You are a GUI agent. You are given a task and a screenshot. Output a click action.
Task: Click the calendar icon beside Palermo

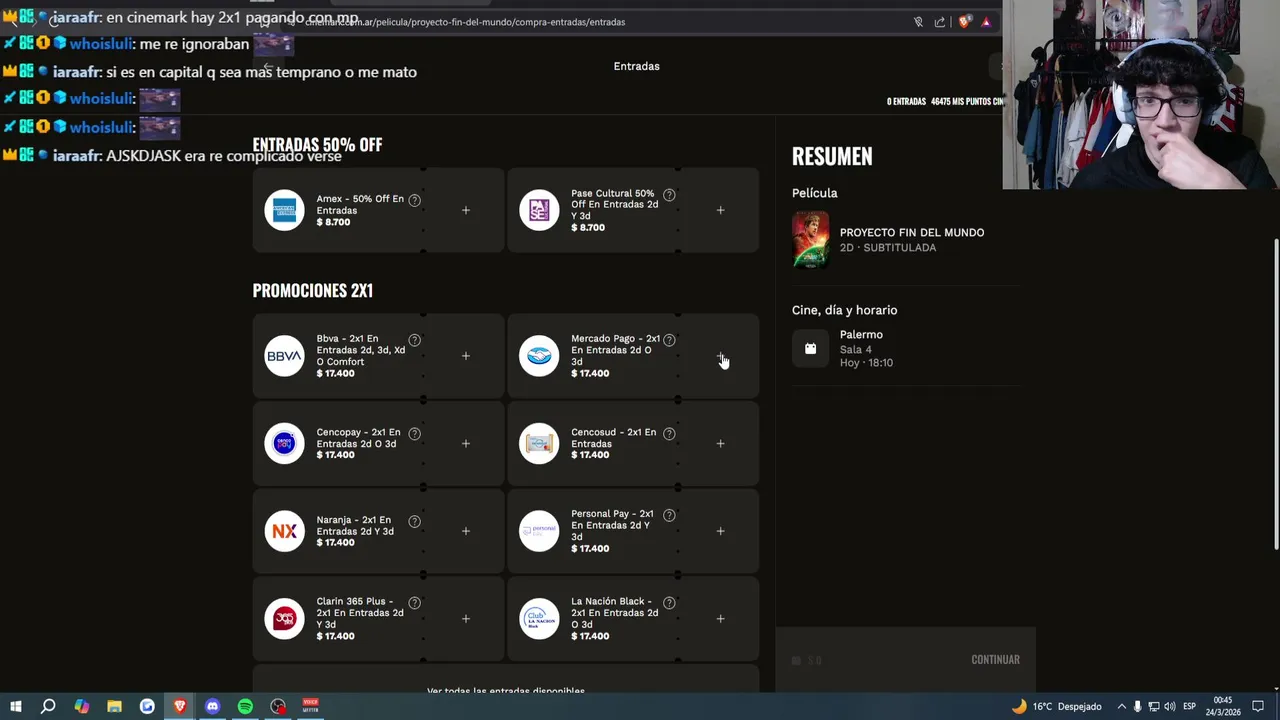coord(810,349)
